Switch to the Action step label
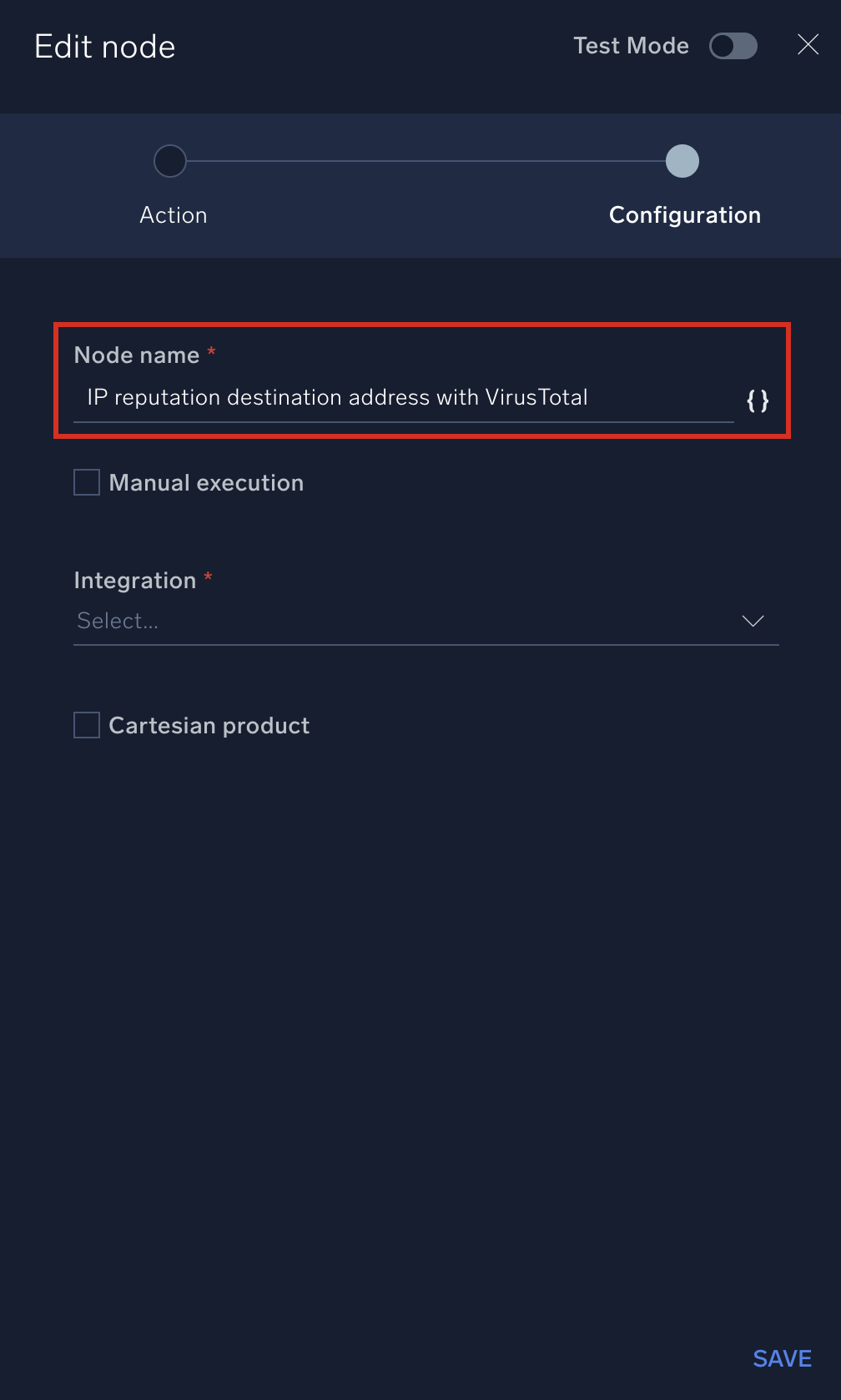This screenshot has height=1400, width=841. pyautogui.click(x=174, y=215)
